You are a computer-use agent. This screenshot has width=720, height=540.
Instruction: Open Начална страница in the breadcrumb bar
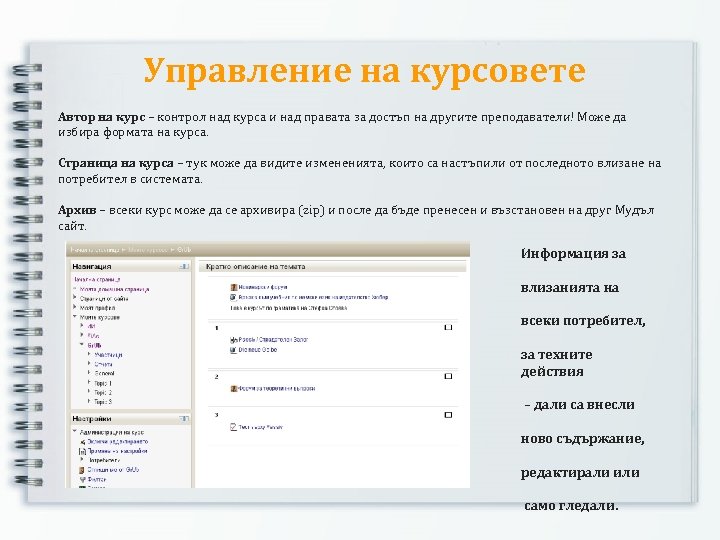click(x=95, y=250)
